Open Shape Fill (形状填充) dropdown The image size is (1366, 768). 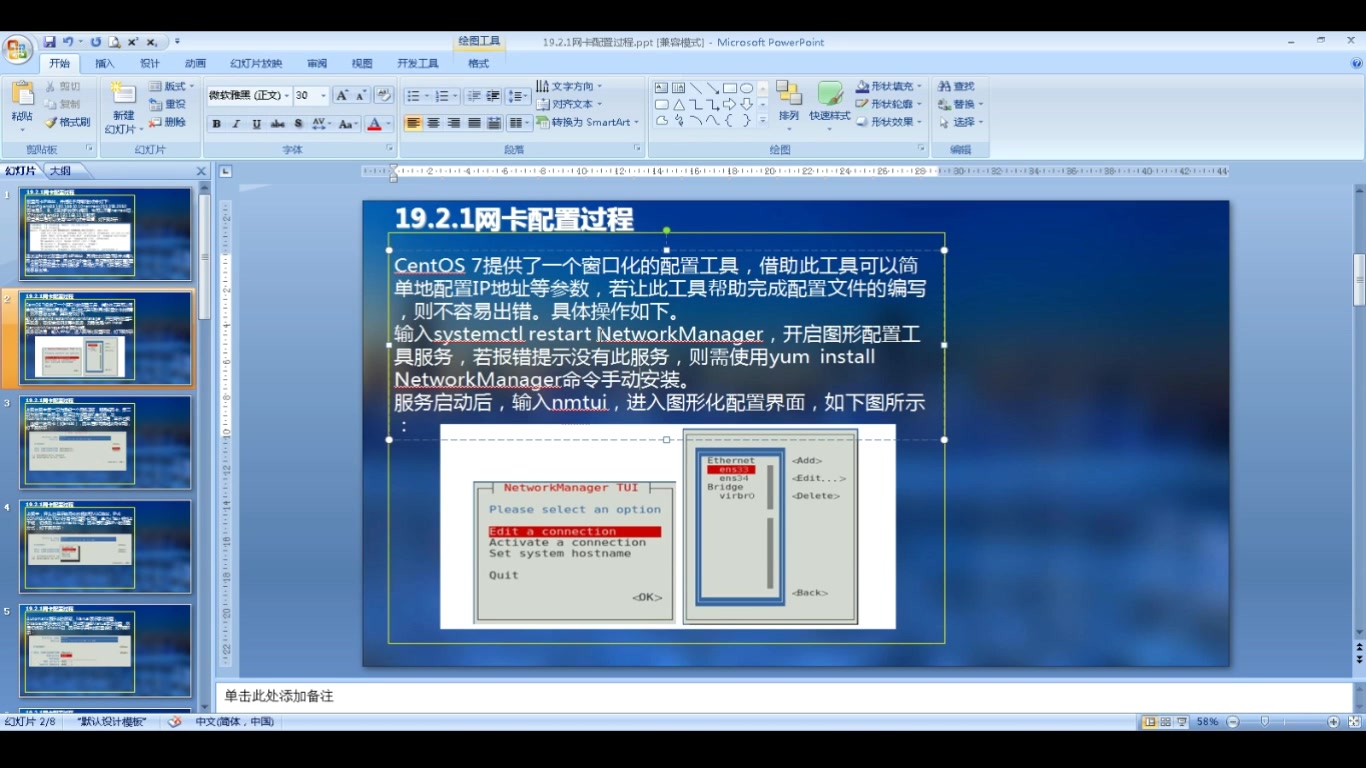click(x=889, y=86)
